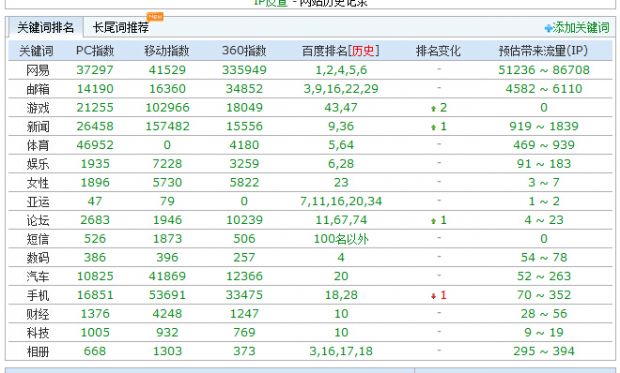Click traffic estimate 54 ~ 78
The image size is (620, 373).
click(544, 258)
